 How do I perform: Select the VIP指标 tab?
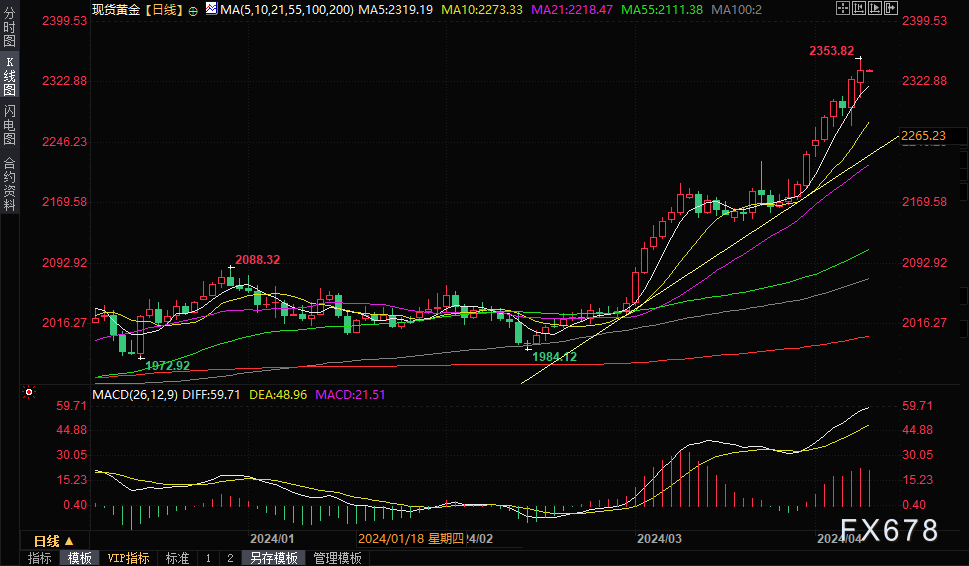pyautogui.click(x=128, y=558)
